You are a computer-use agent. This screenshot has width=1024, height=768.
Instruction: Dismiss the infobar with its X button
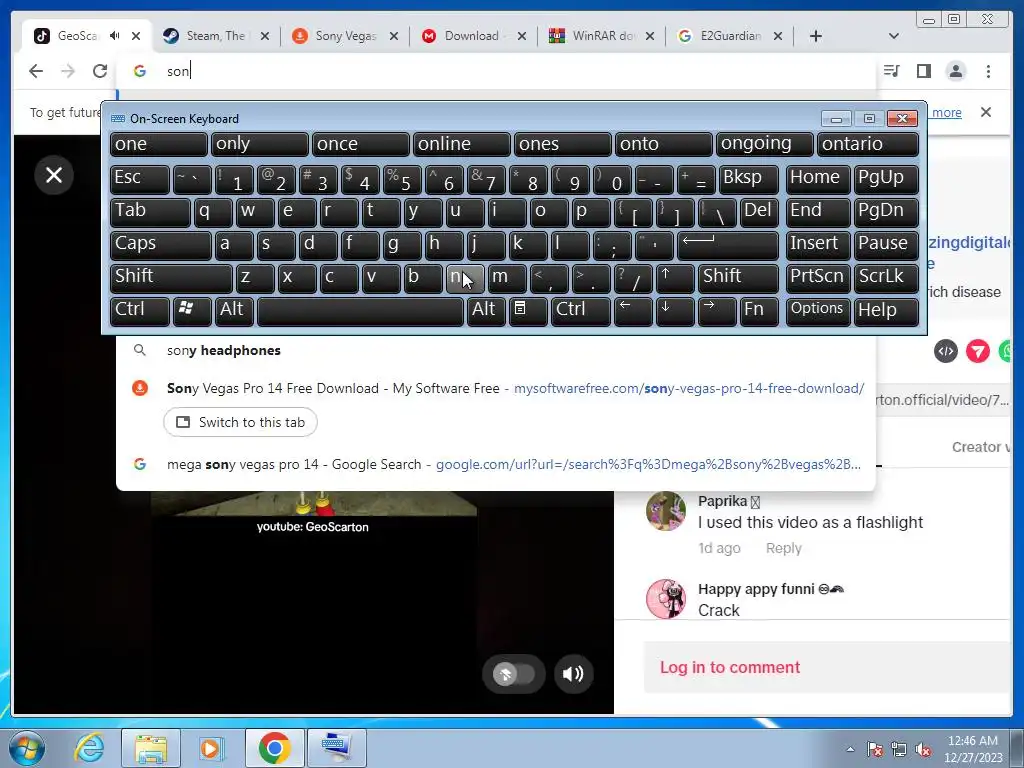click(x=986, y=112)
